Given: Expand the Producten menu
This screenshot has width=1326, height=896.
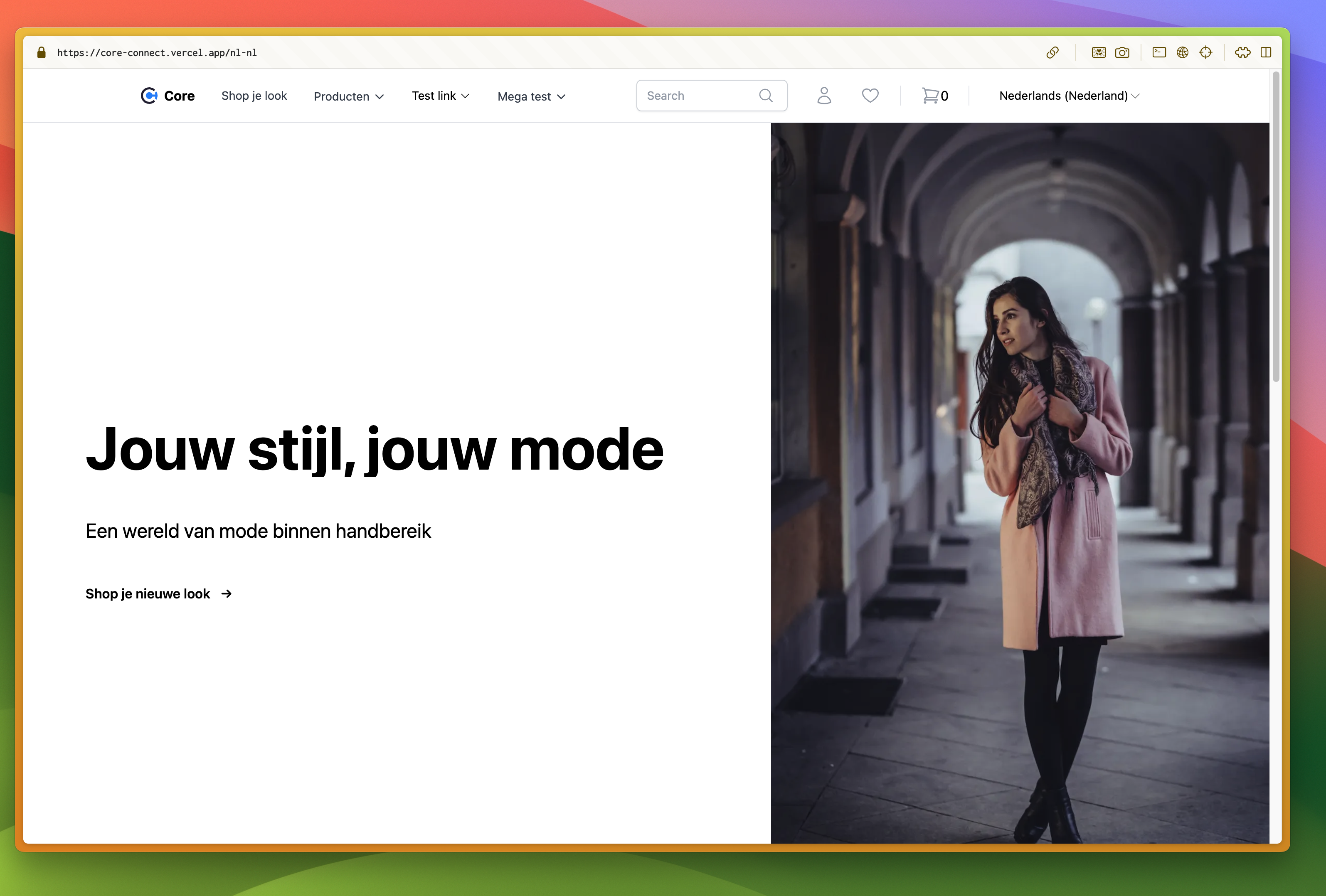Looking at the screenshot, I should pyautogui.click(x=349, y=96).
